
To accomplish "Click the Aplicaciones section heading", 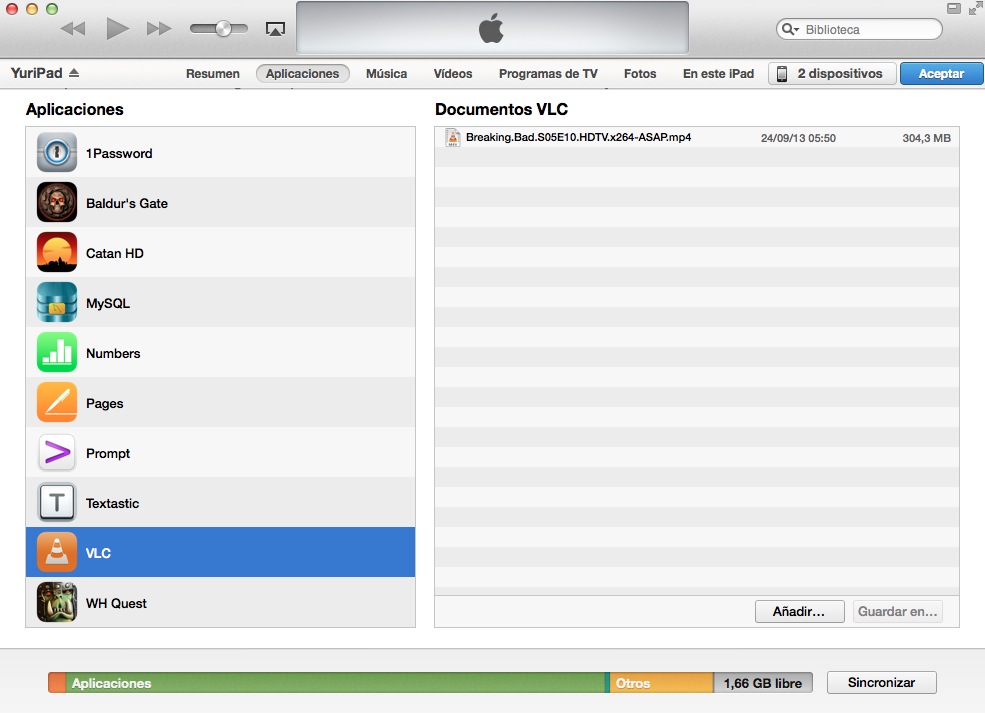I will (75, 109).
